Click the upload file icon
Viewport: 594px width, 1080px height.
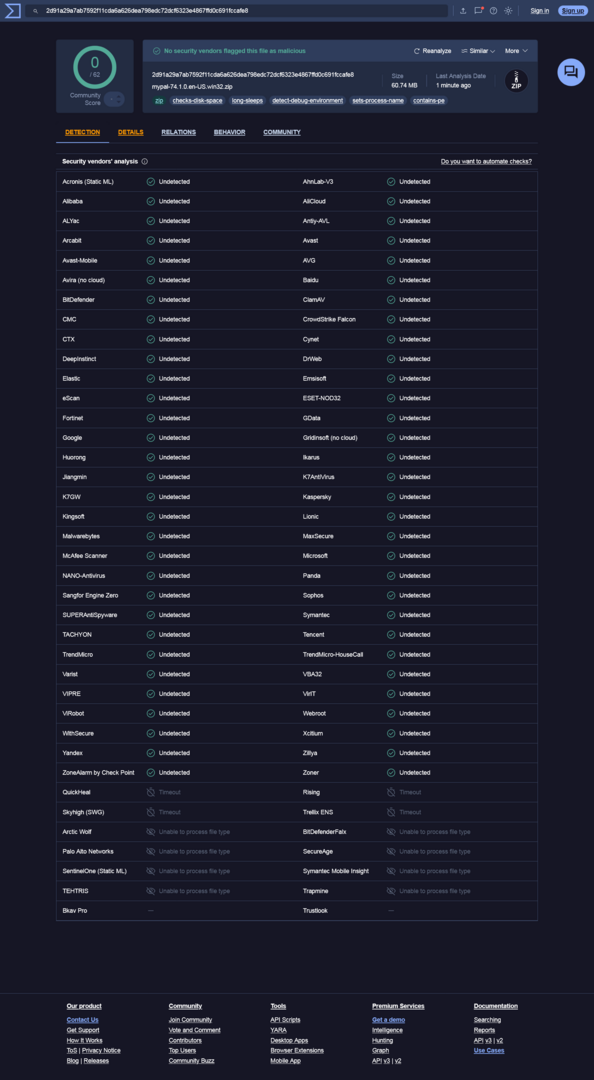(x=463, y=10)
